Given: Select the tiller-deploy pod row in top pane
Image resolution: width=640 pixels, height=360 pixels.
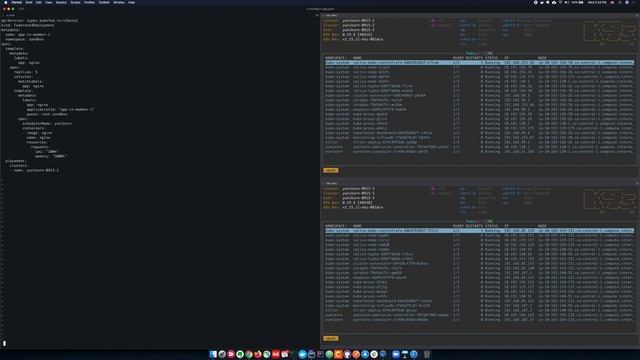Looking at the screenshot, I should 480,142.
